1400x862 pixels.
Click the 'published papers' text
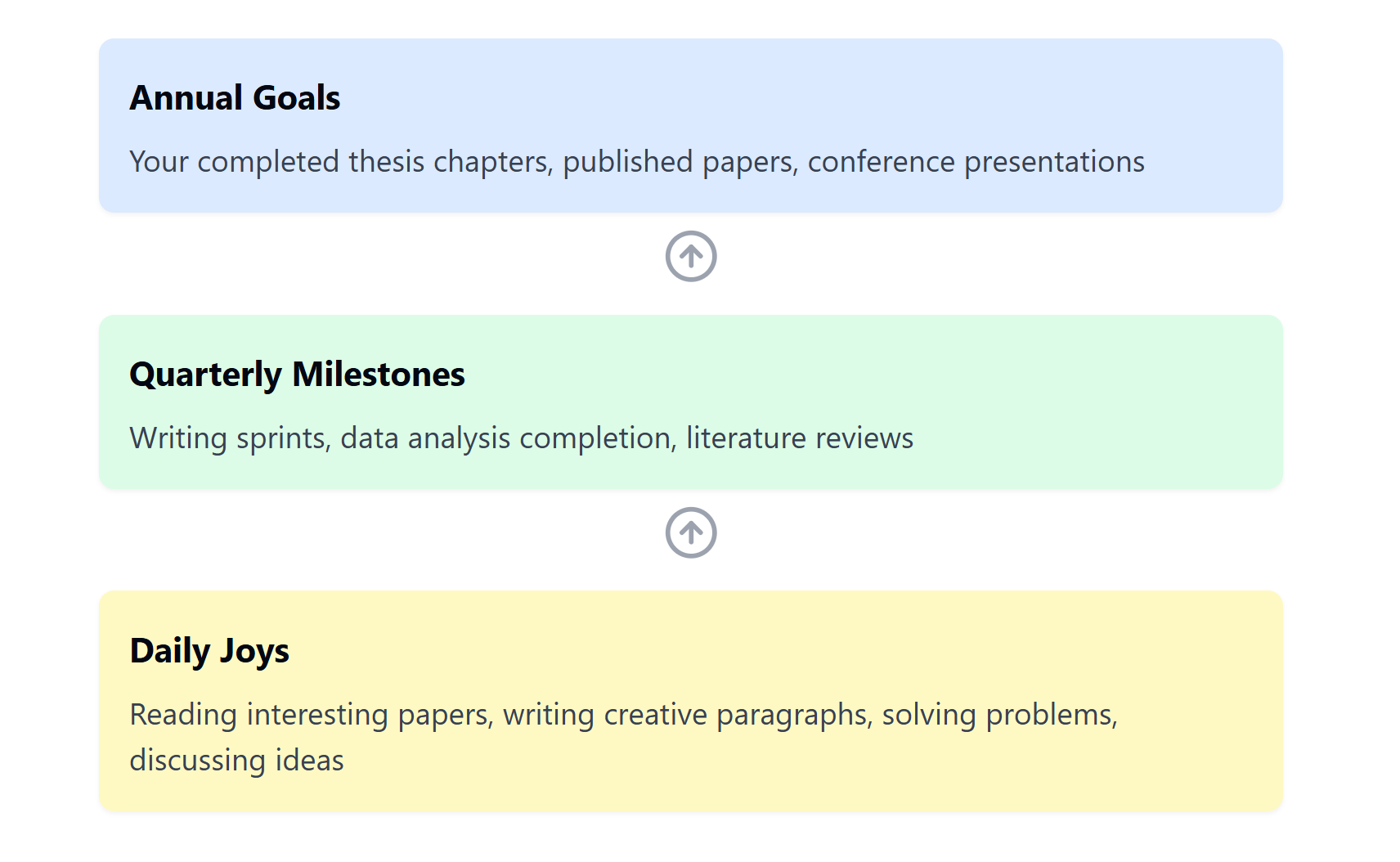[x=677, y=162]
